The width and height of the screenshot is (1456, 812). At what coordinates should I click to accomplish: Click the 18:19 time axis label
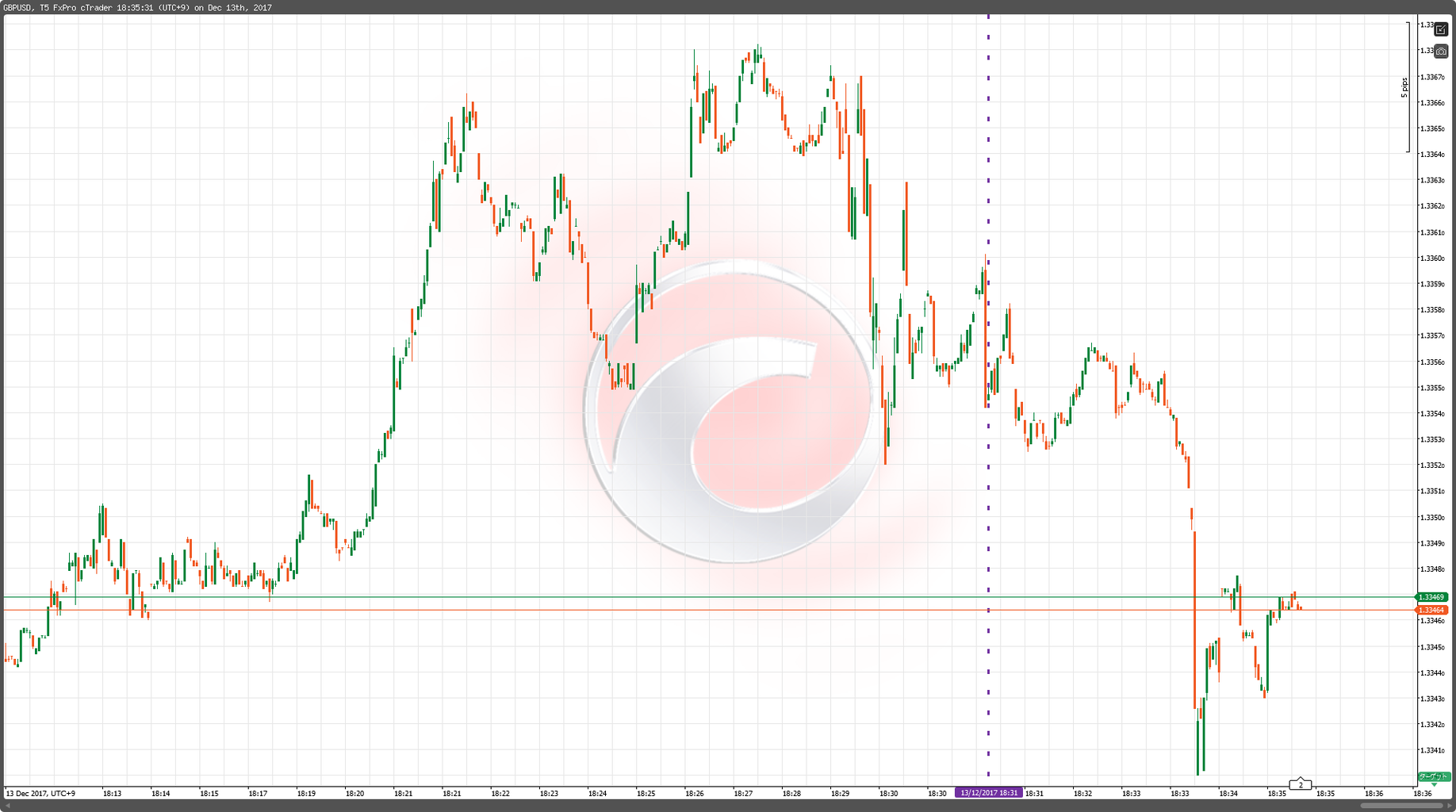point(306,793)
